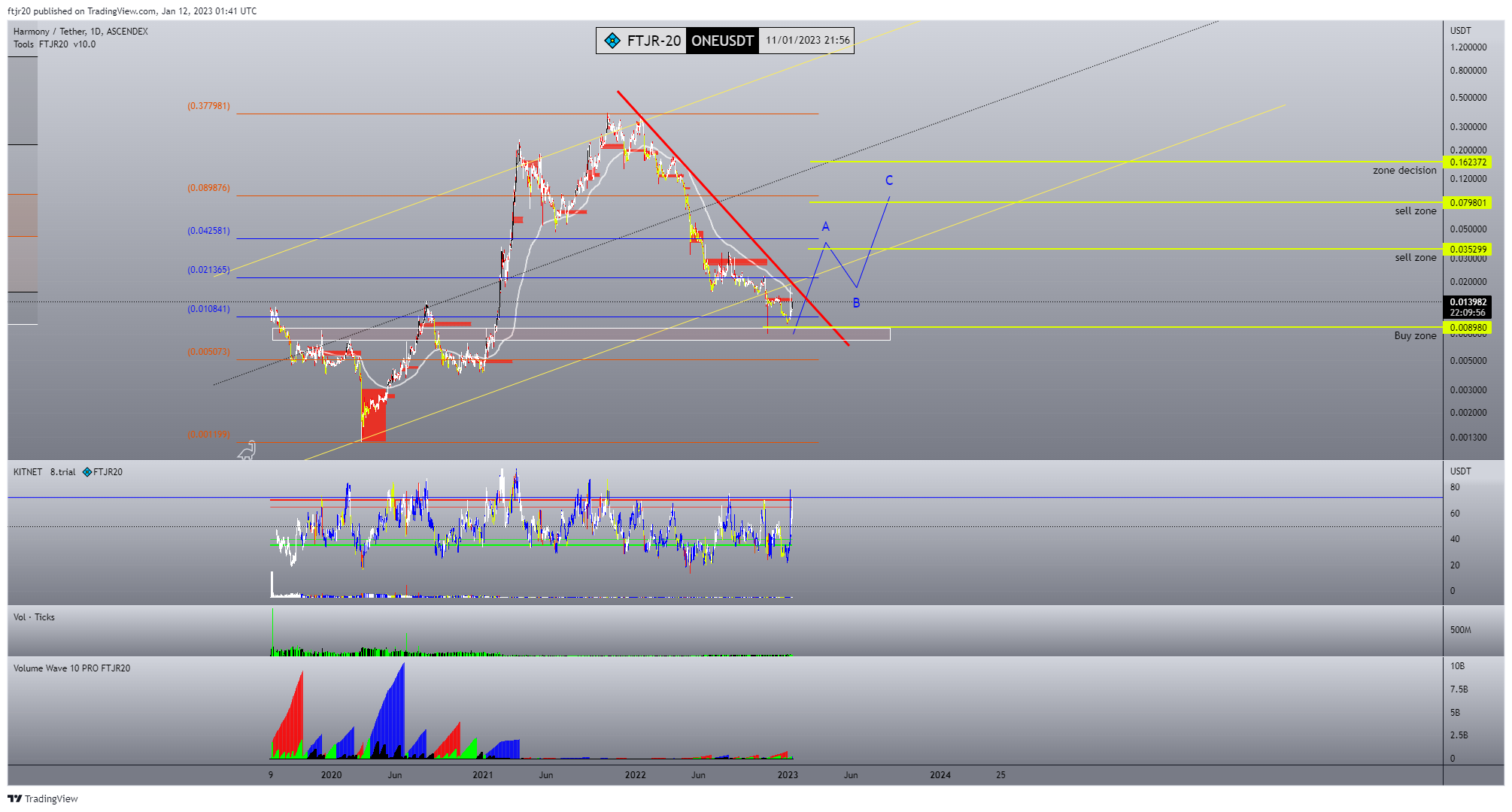Select the (0.089876) fib level label
1512x812 pixels.
pos(209,188)
